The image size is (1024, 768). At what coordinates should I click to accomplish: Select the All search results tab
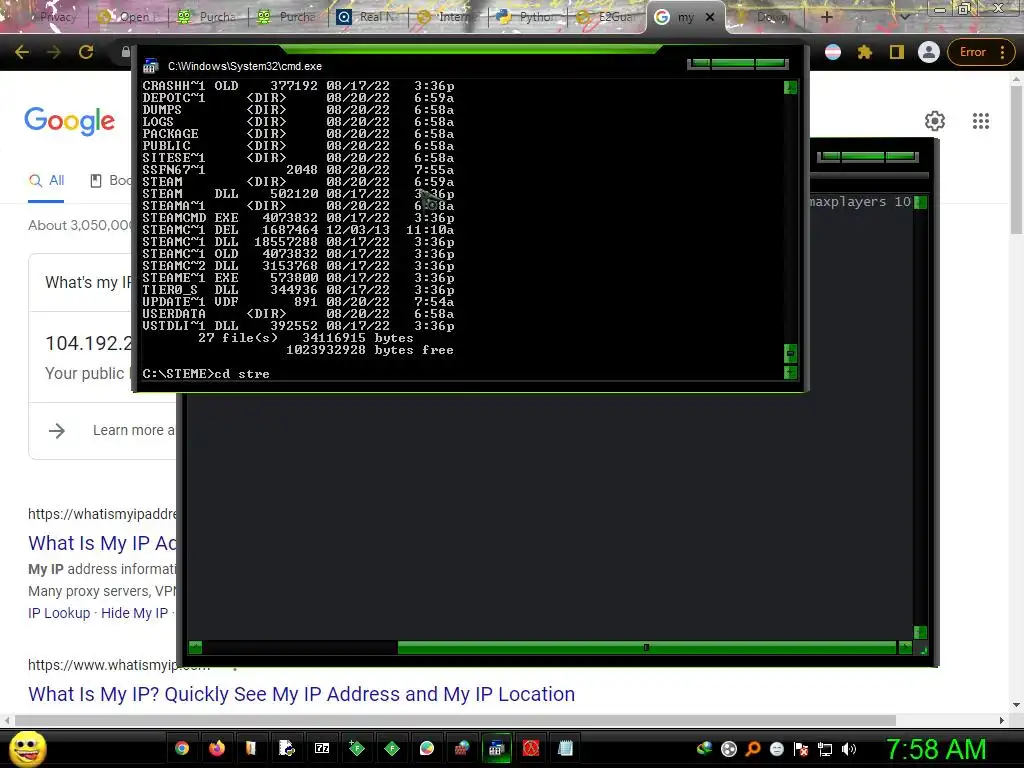[46, 181]
